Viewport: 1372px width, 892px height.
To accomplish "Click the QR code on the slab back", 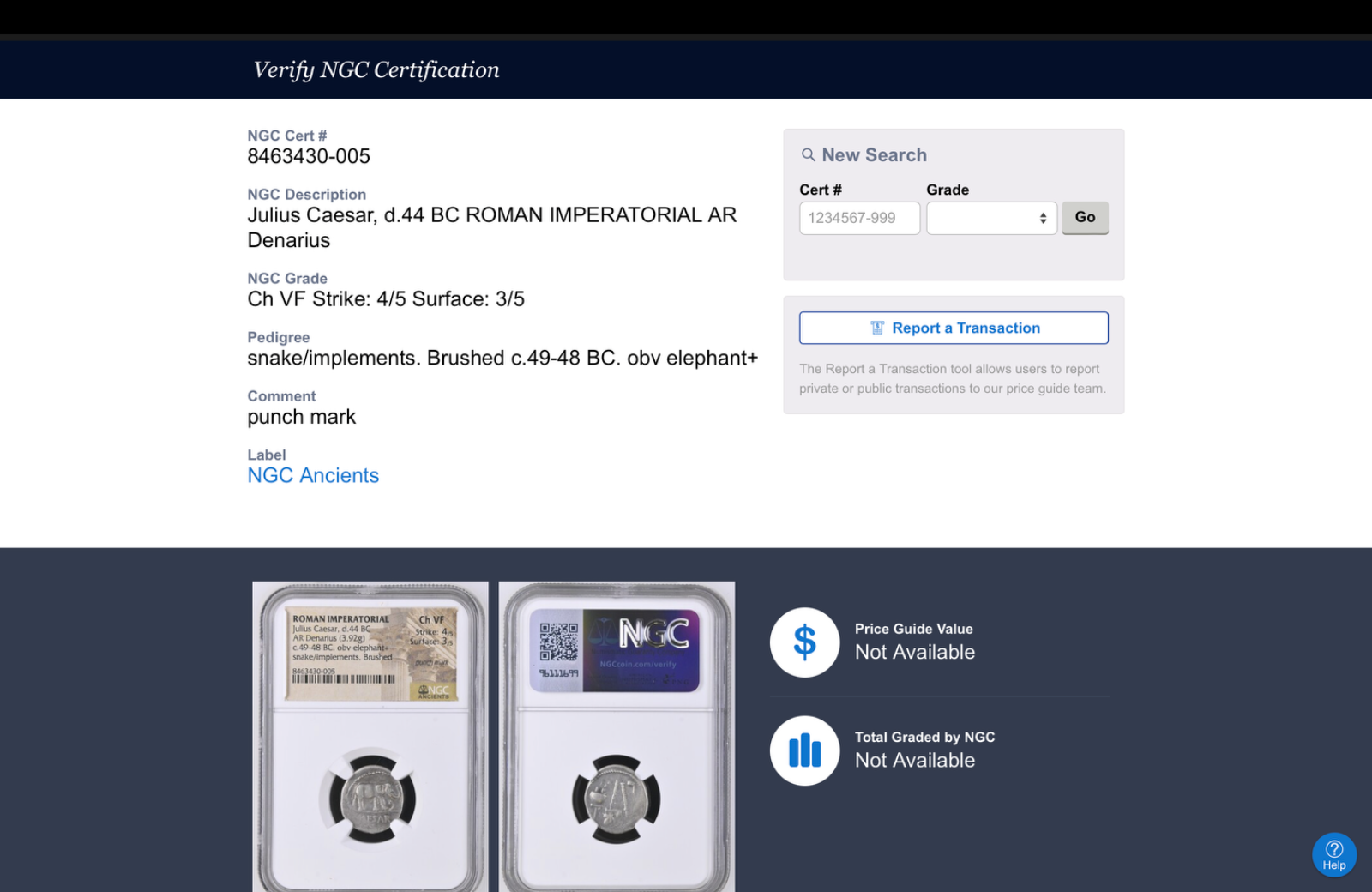I will click(558, 642).
